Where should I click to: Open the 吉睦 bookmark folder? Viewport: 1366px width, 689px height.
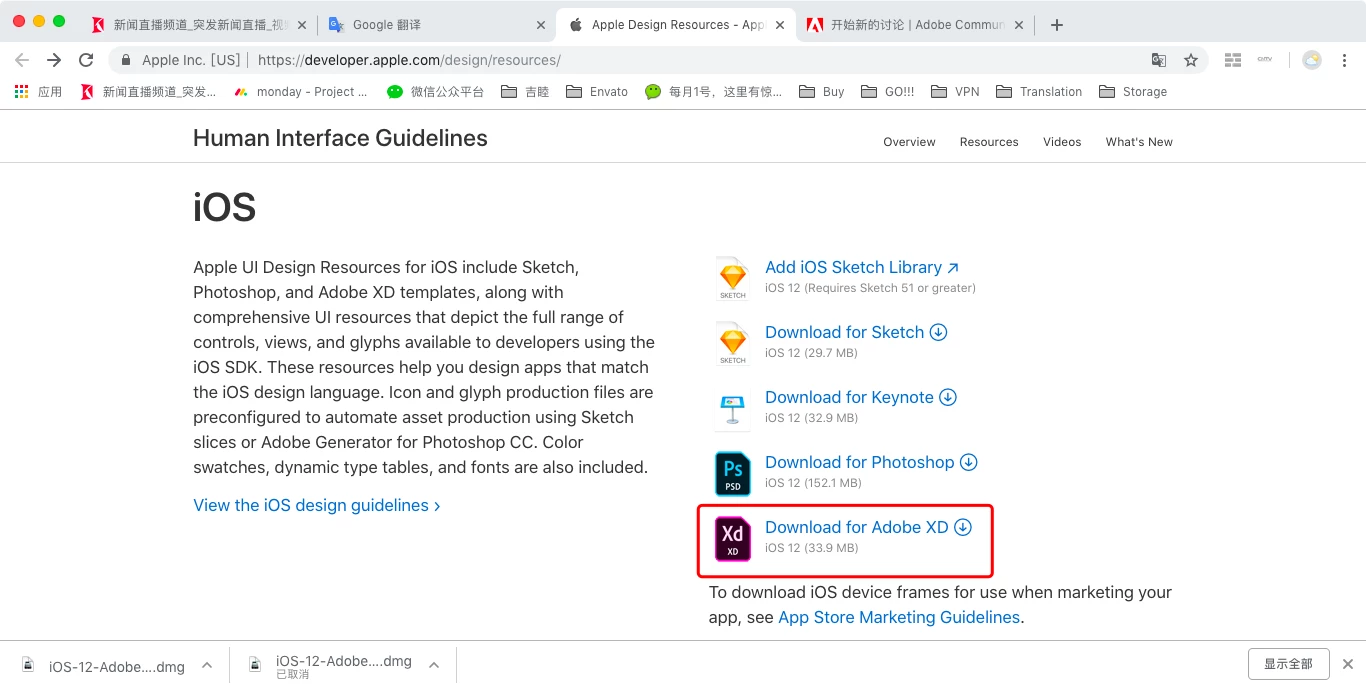coord(525,92)
